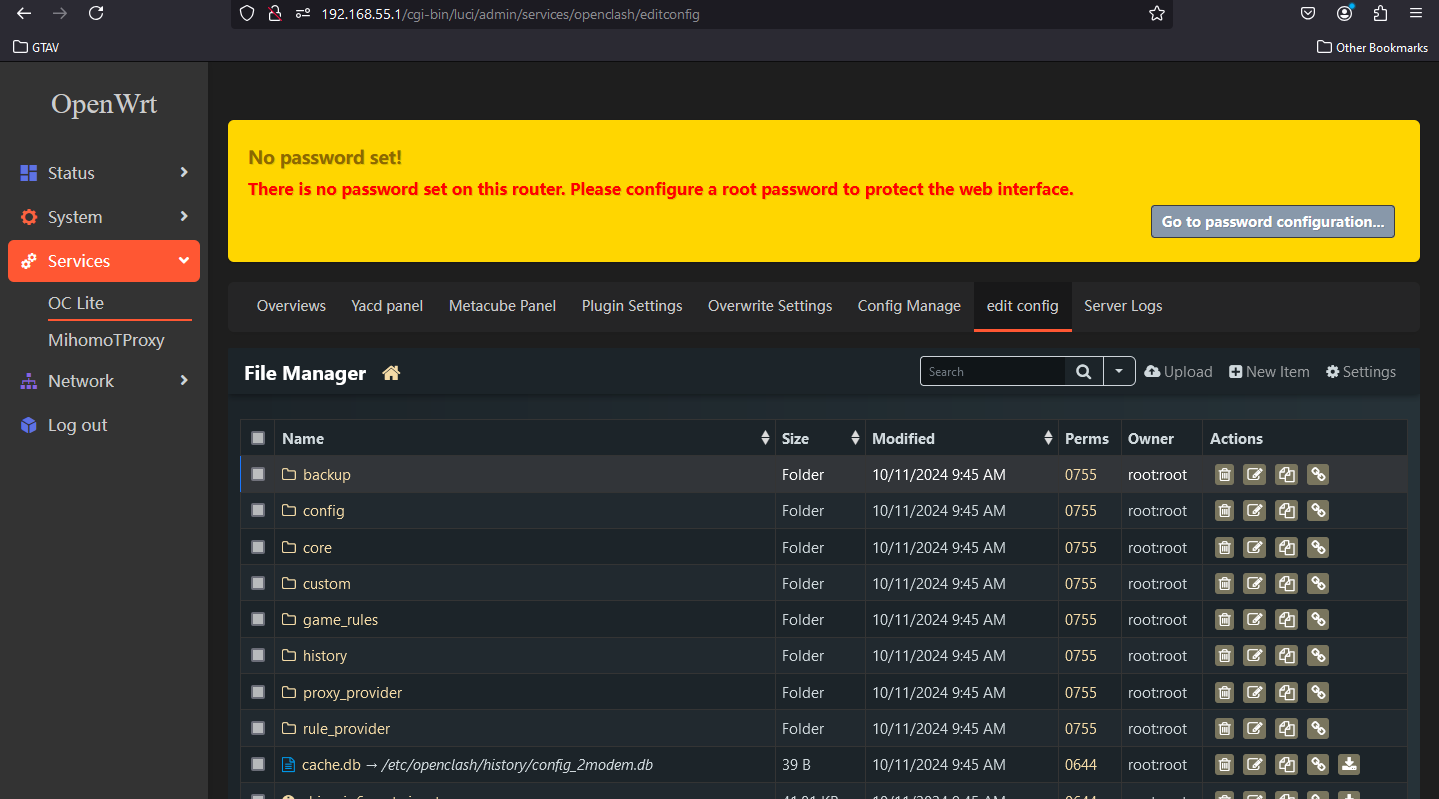Expand the Status sidebar menu
This screenshot has width=1439, height=799.
coord(104,173)
